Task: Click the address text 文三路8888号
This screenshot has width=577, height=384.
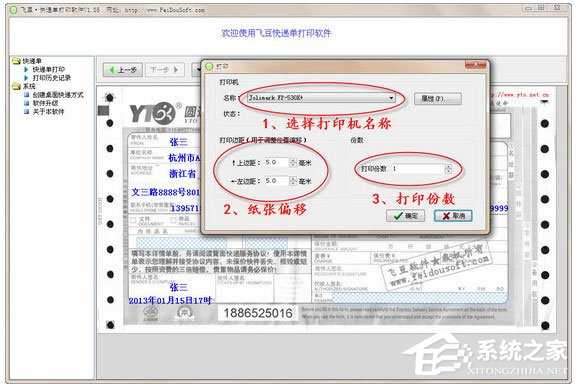Action: click(x=159, y=192)
